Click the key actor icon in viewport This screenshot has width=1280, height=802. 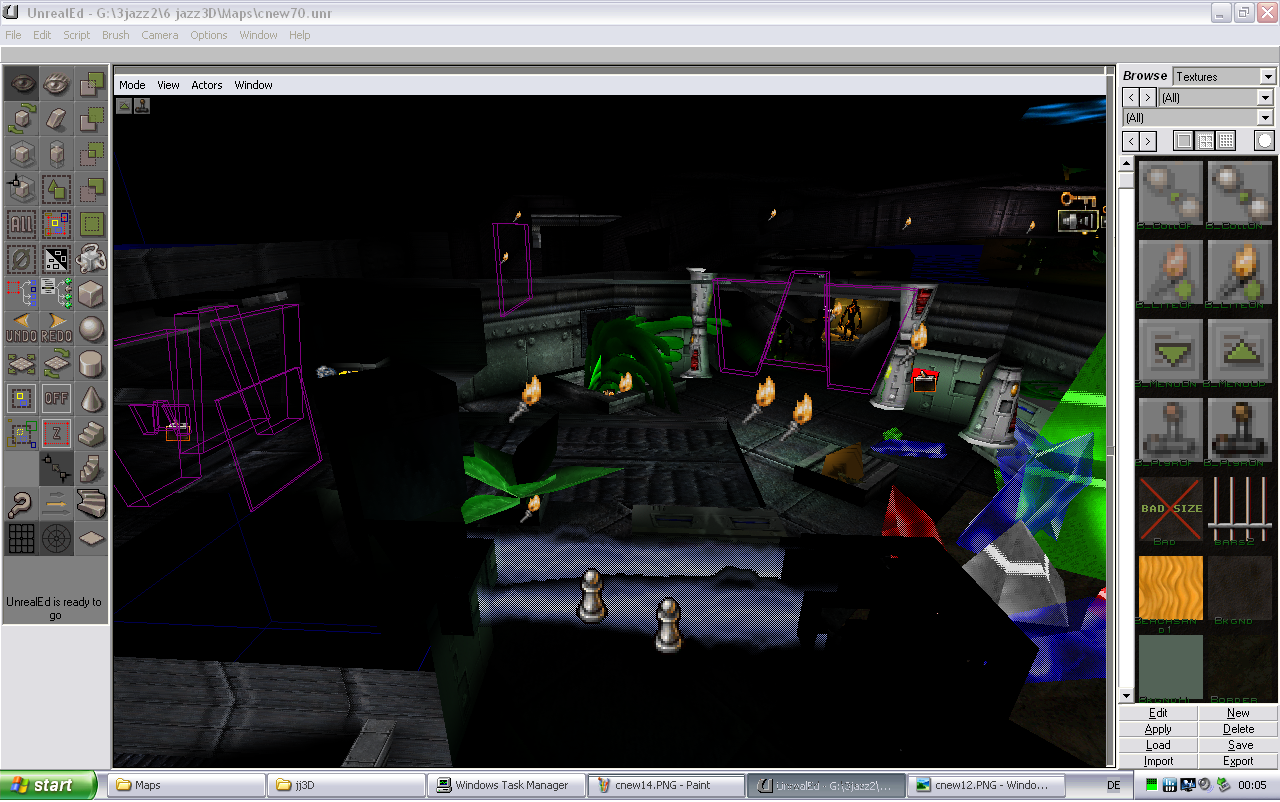click(1078, 199)
